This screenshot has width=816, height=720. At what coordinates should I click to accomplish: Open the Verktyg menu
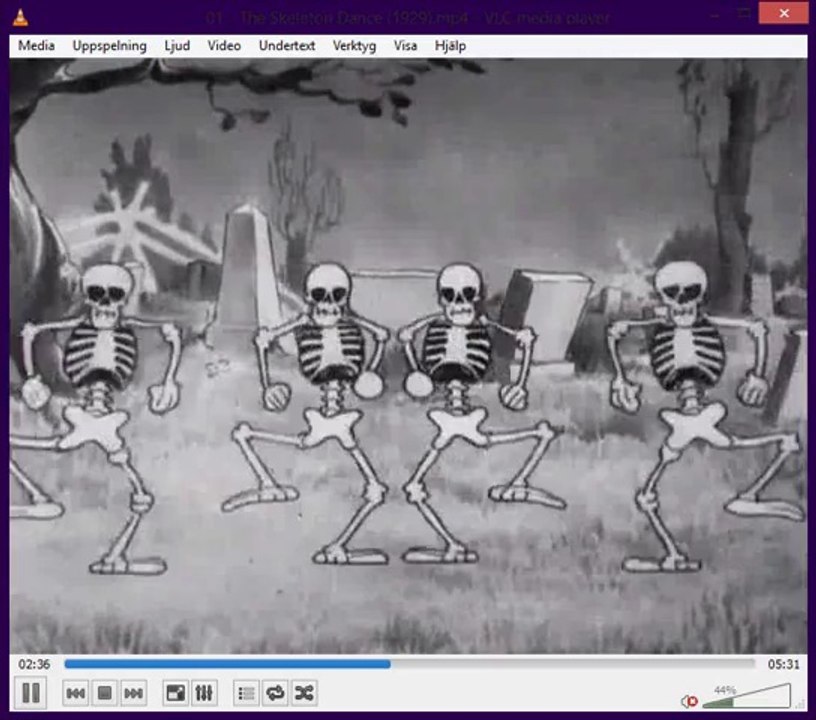click(354, 46)
